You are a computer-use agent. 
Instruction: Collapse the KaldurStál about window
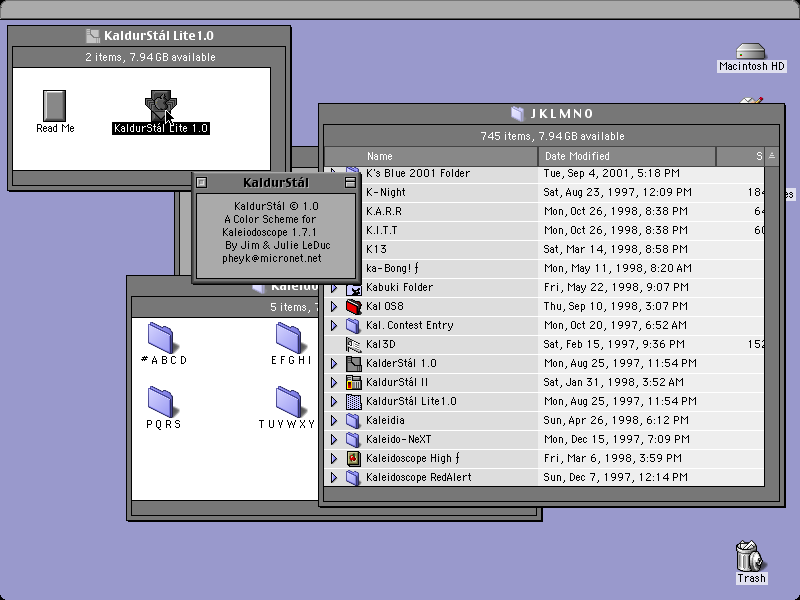[350, 182]
